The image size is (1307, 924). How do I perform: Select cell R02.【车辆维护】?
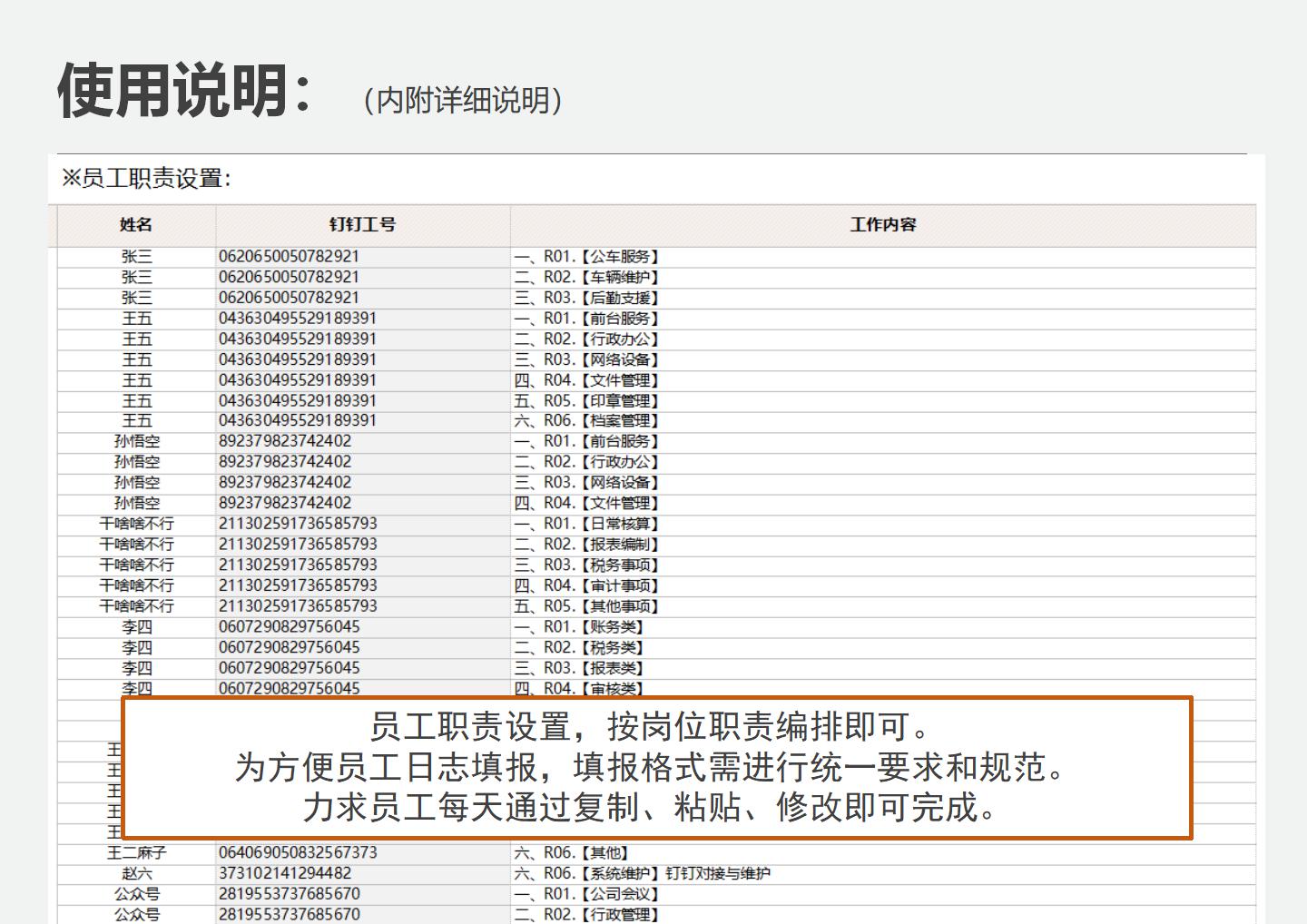(883, 277)
